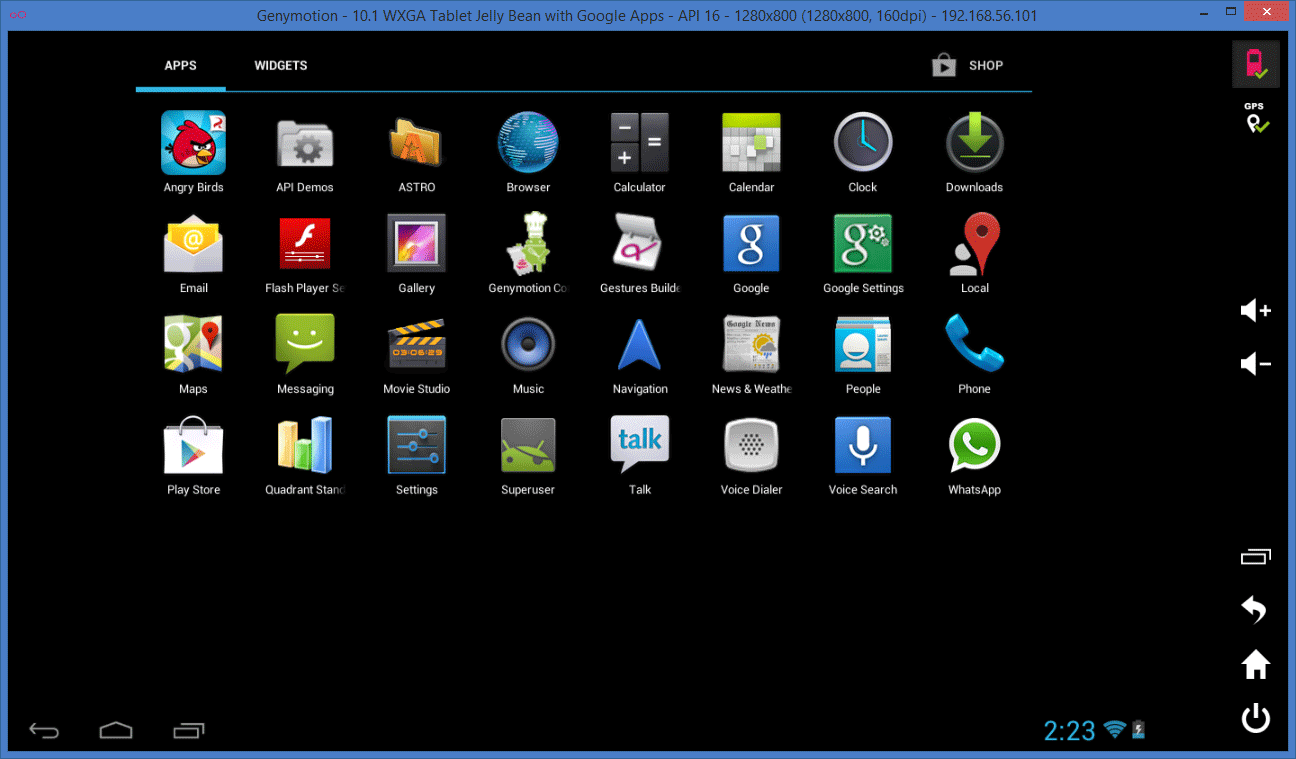Open the Local app
The height and width of the screenshot is (759, 1296).
pos(974,244)
